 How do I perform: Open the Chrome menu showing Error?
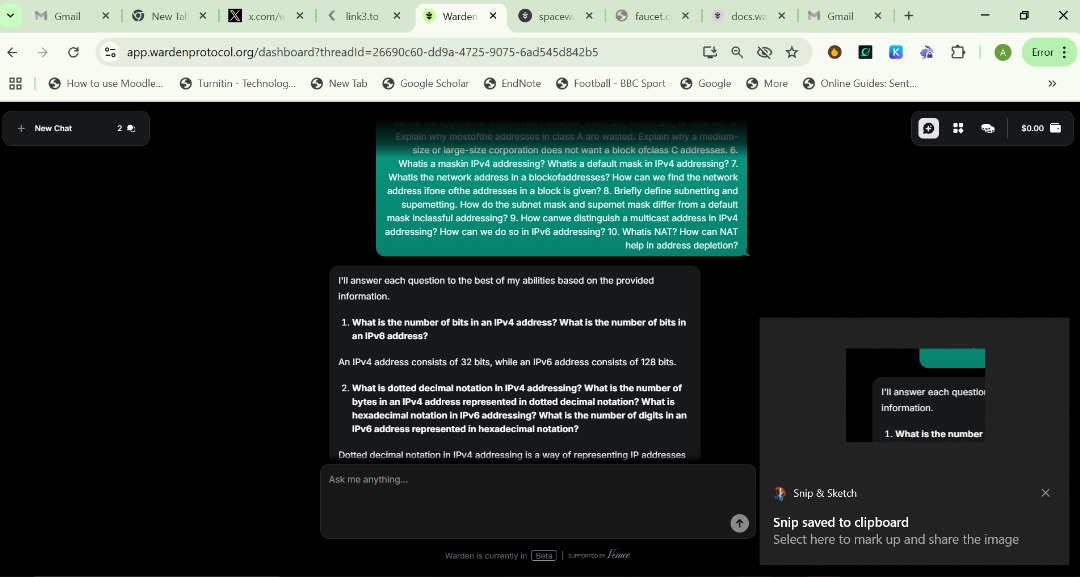pos(1050,52)
